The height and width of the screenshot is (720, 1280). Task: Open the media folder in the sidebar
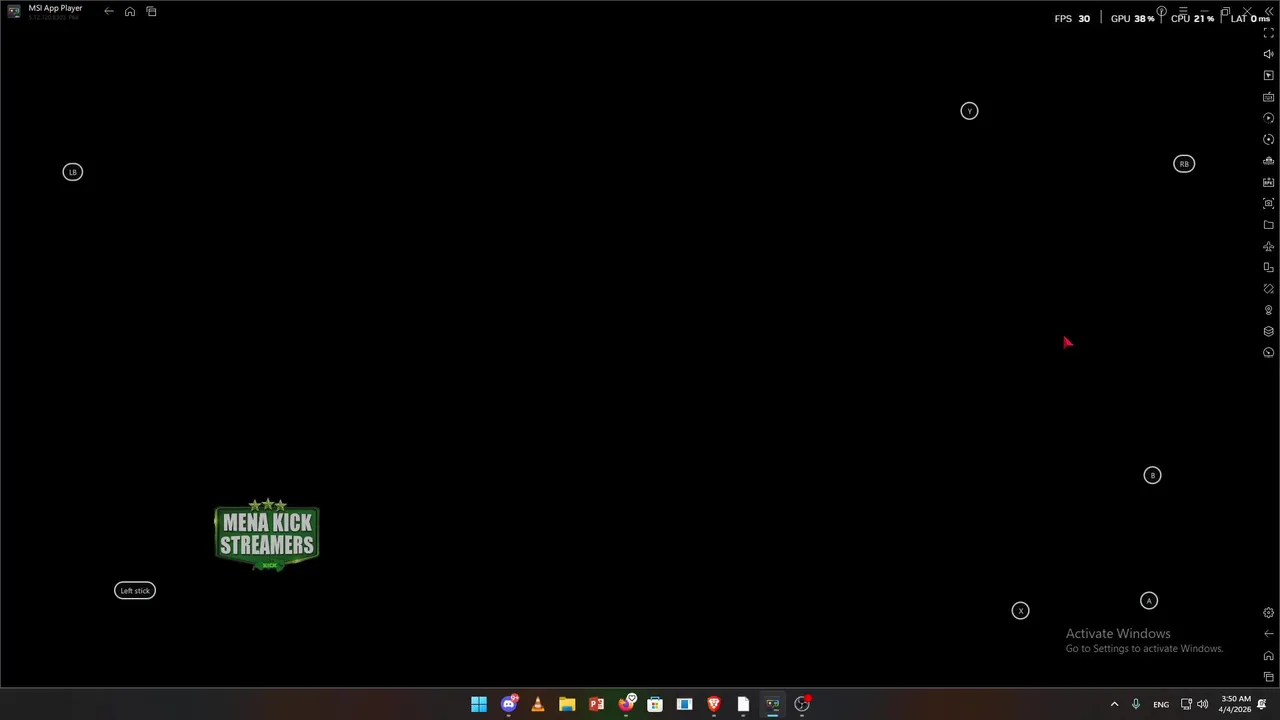coord(1269,225)
